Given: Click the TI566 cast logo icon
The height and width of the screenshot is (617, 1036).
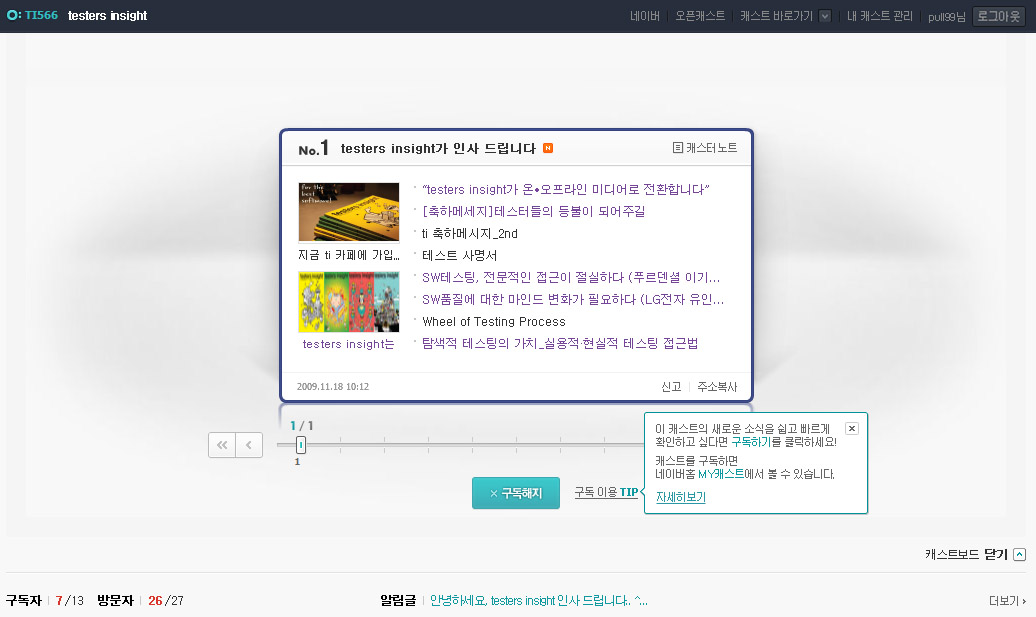Looking at the screenshot, I should (x=13, y=16).
